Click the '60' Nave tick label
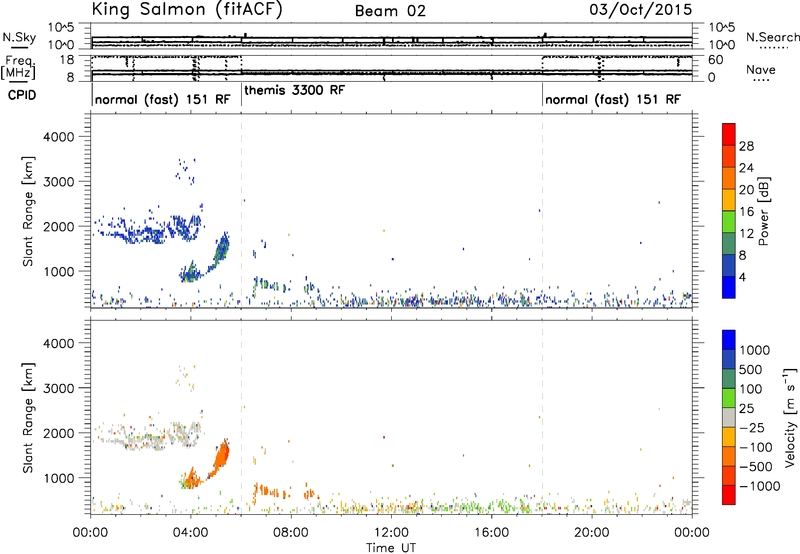 coord(715,60)
